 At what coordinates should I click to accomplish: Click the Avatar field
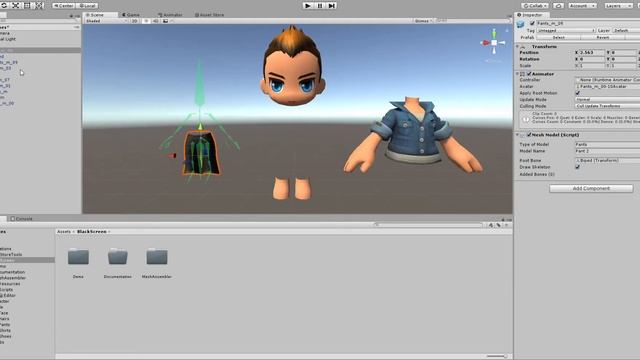coord(607,87)
